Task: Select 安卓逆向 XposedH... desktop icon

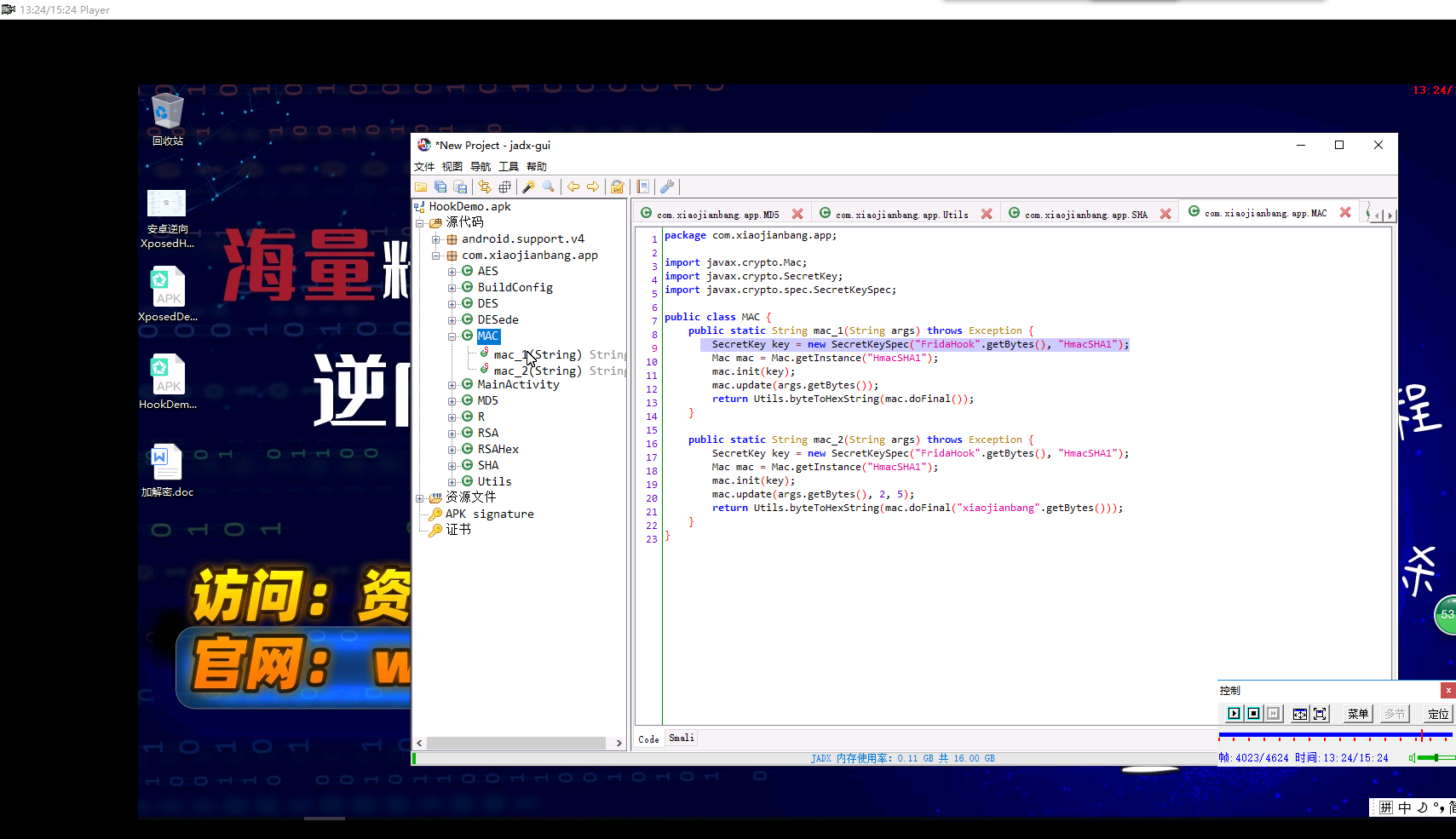Action: coord(167,219)
